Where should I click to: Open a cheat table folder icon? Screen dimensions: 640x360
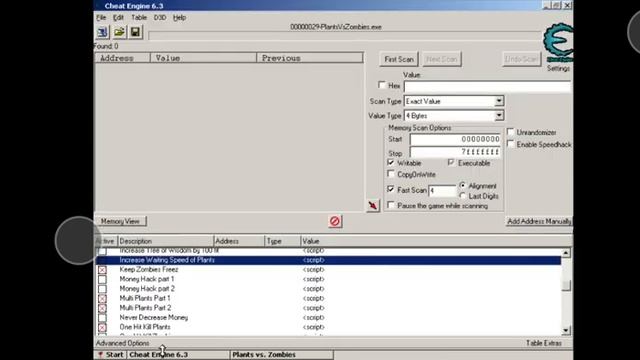pyautogui.click(x=119, y=32)
